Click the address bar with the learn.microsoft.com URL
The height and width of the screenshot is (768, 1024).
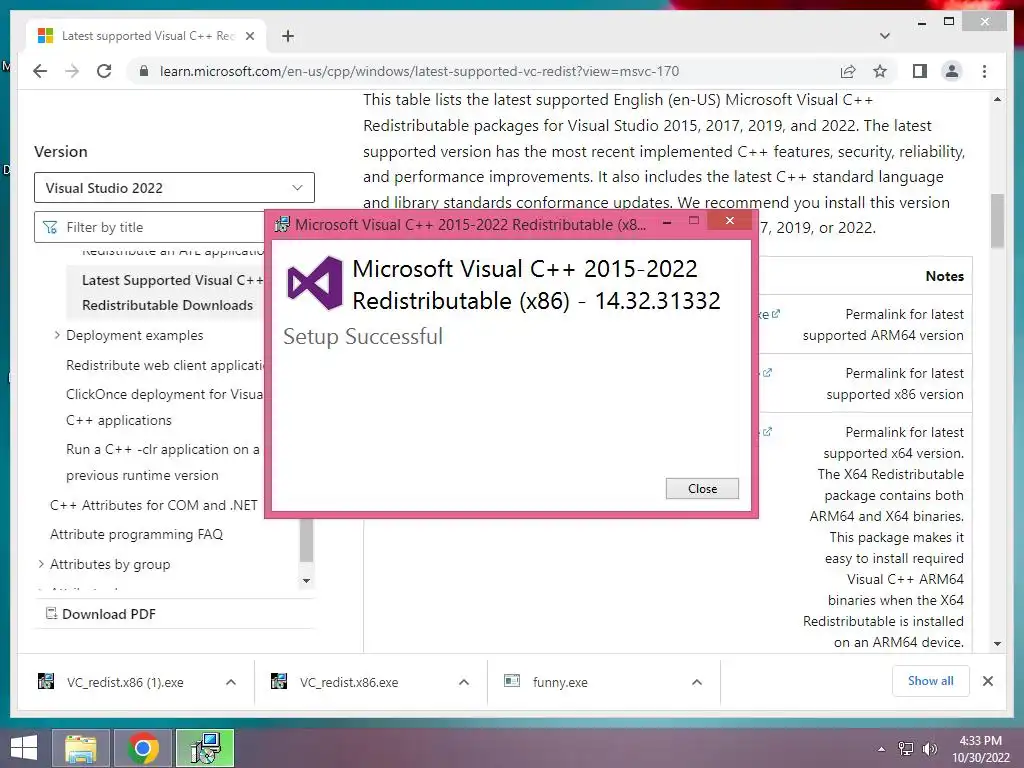pyautogui.click(x=419, y=71)
